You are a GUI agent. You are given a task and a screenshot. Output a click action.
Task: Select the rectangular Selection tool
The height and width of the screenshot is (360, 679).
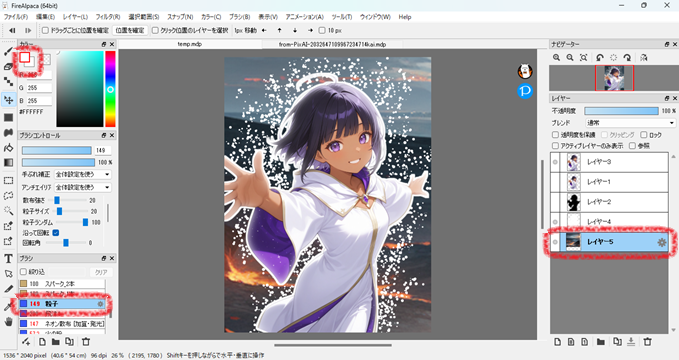(8, 180)
